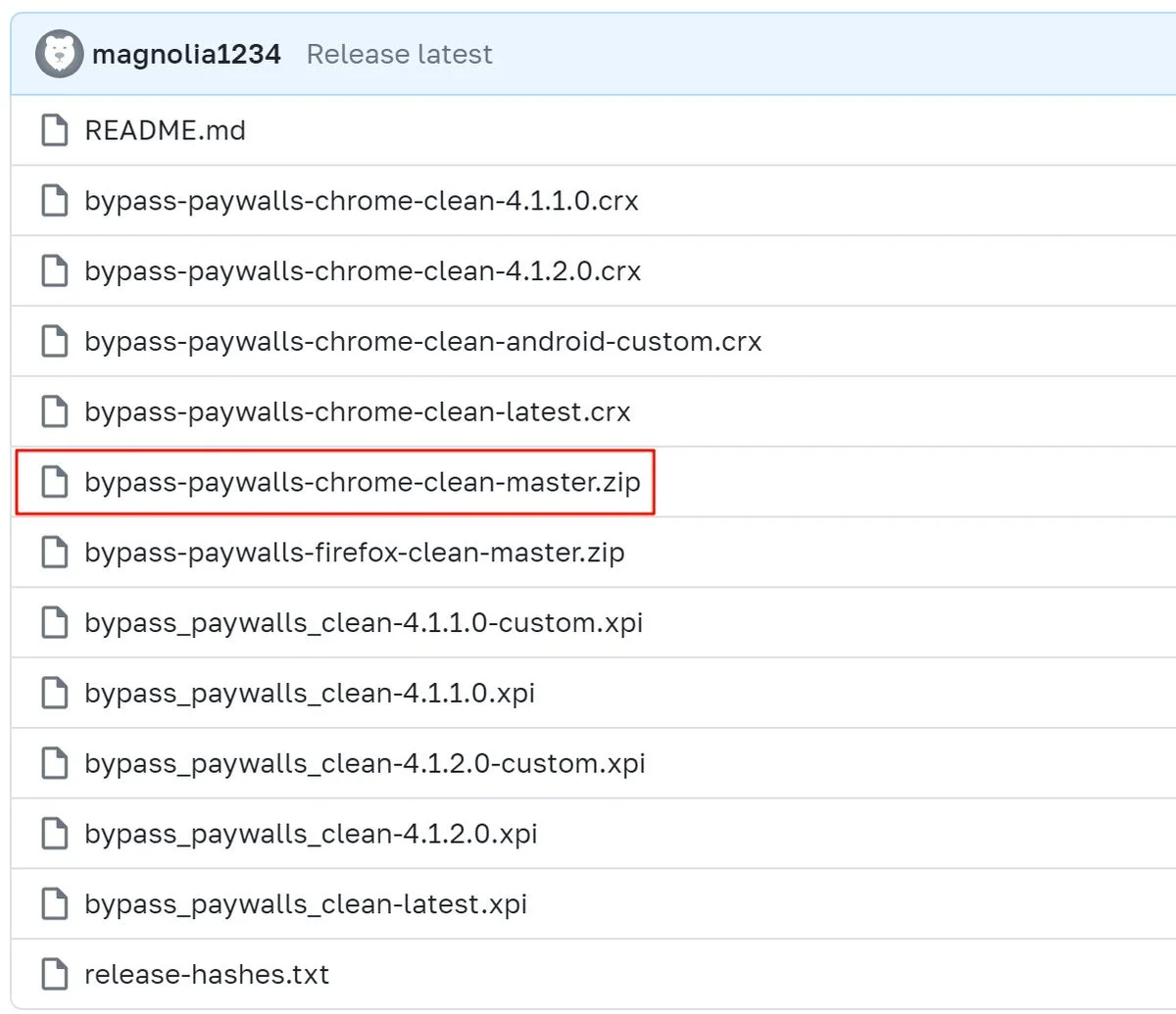Image resolution: width=1176 pixels, height=1014 pixels.
Task: Download bypass_paywalls_clean-4.1.2.0-custom.xpi
Action: (x=364, y=763)
